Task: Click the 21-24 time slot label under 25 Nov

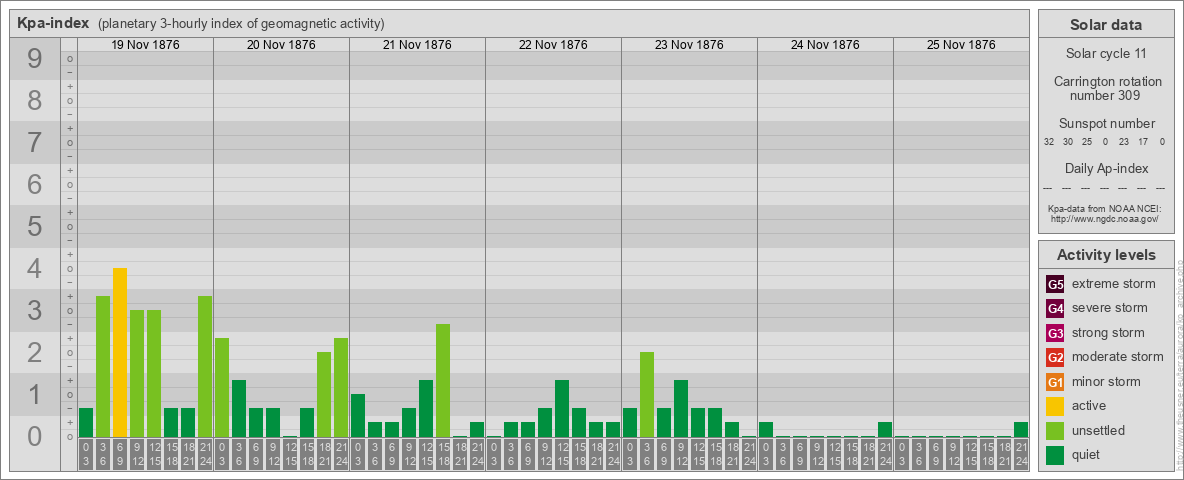Action: (1021, 456)
